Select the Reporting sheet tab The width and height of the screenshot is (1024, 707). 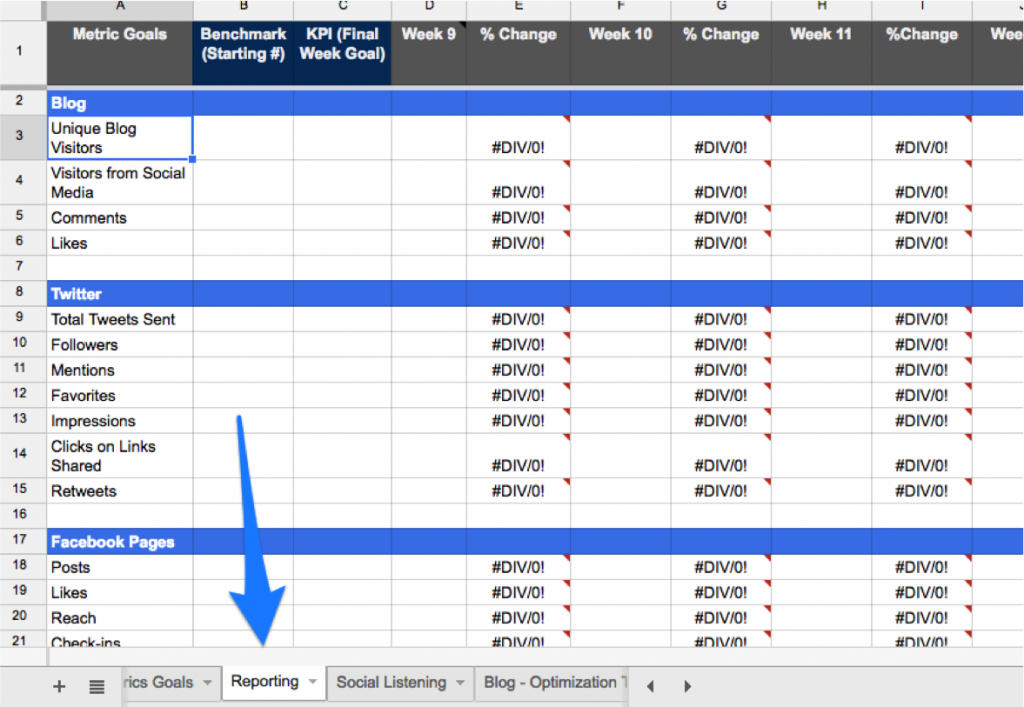tap(266, 682)
